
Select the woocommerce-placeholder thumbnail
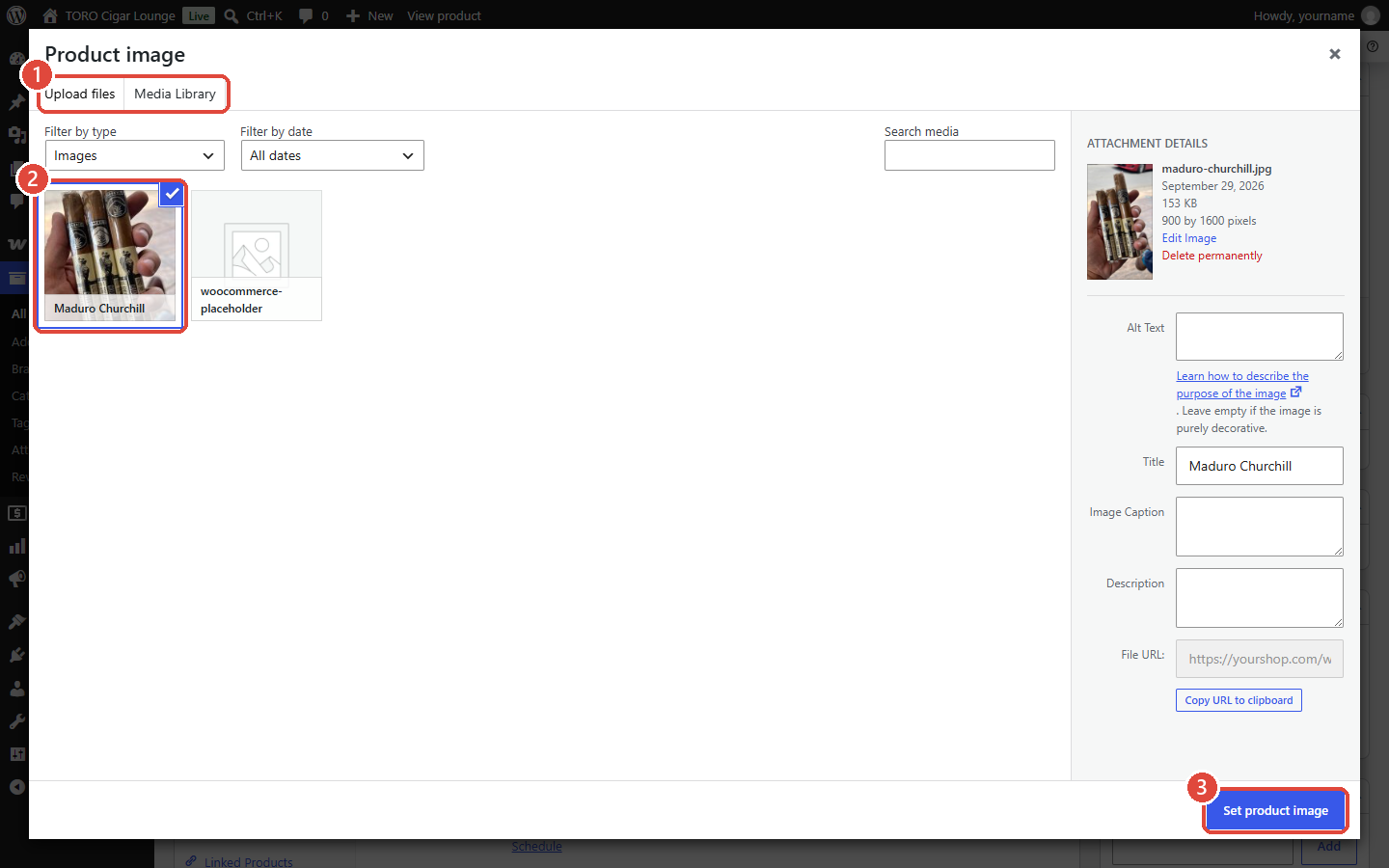257,256
